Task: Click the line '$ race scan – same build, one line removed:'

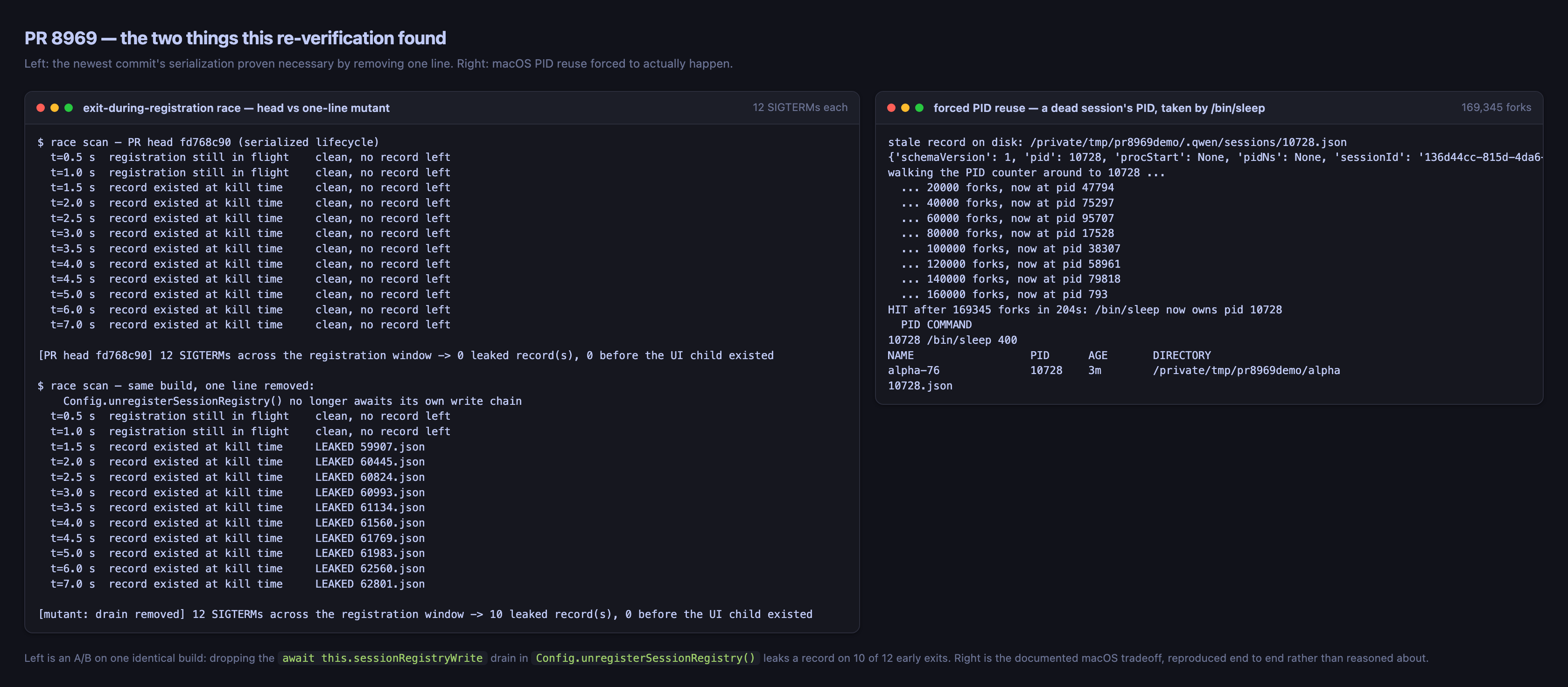Action: [176, 386]
